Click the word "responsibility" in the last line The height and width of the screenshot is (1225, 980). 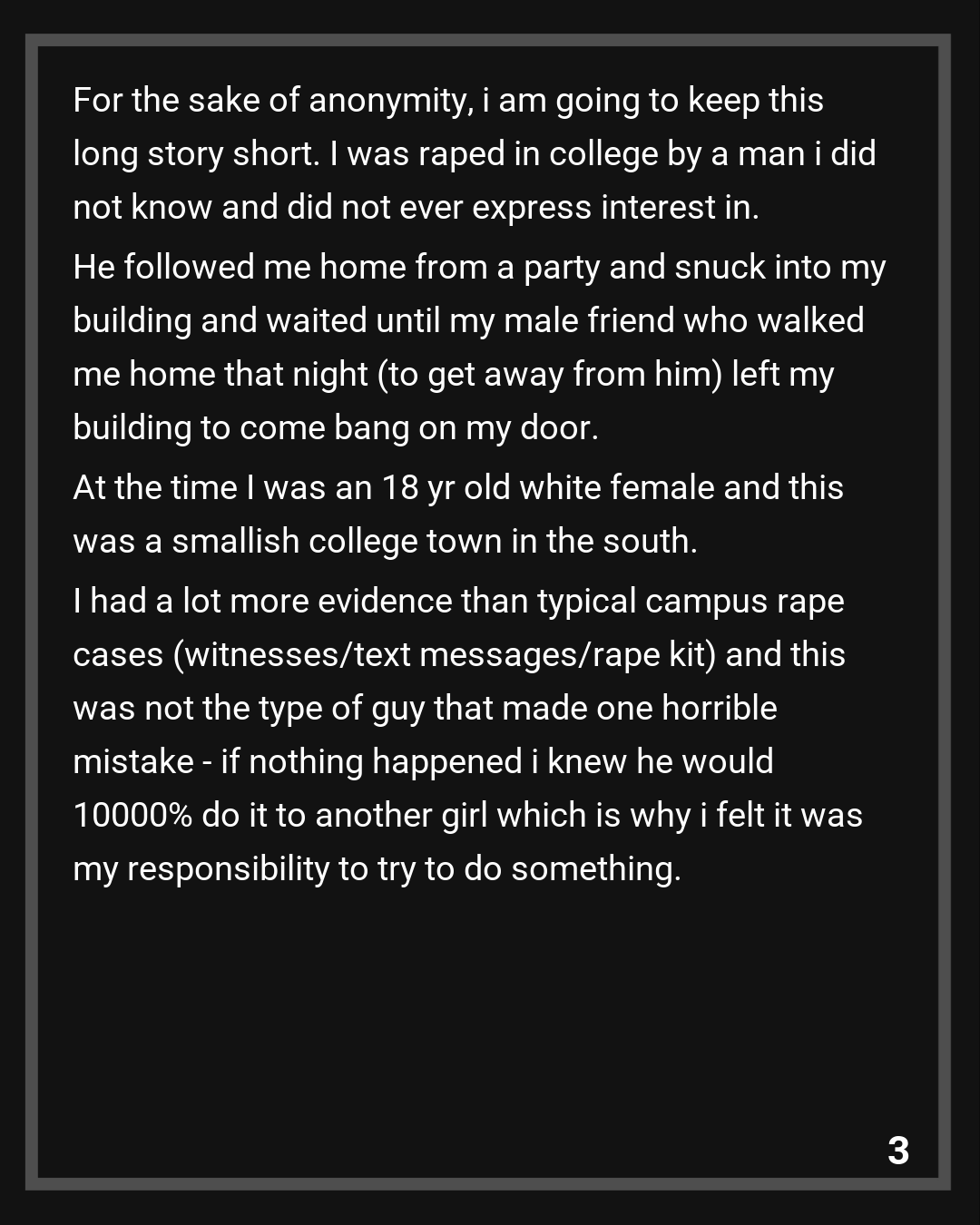point(228,868)
